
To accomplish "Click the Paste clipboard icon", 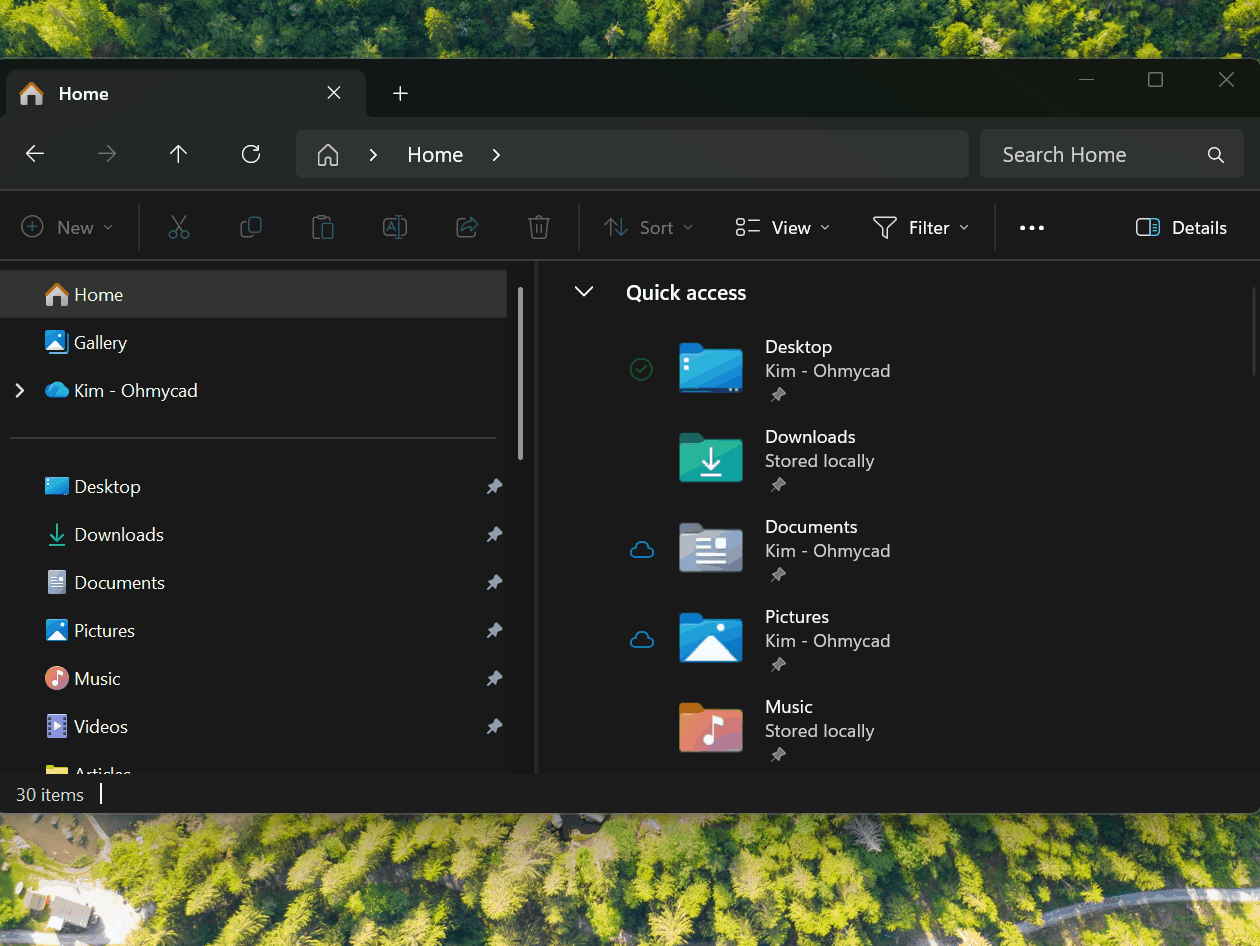I will (x=323, y=228).
